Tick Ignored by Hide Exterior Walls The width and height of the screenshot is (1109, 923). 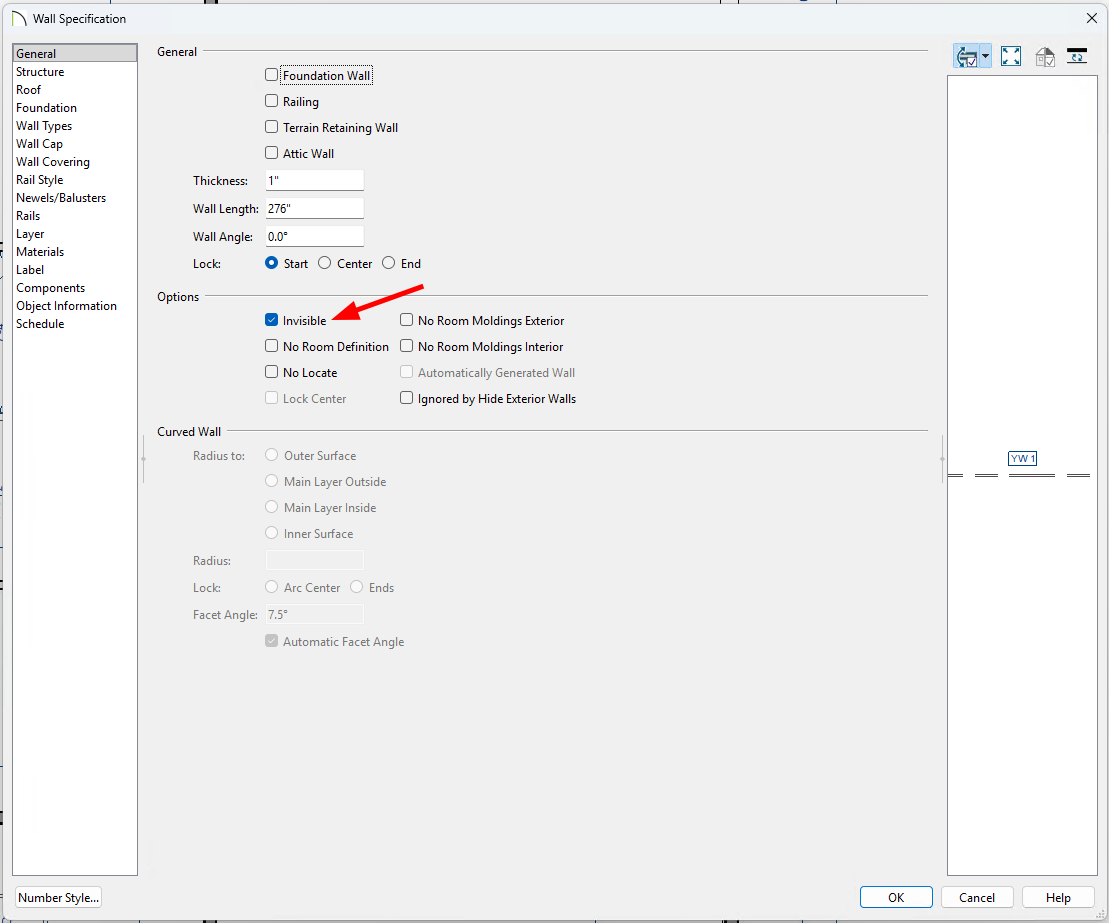click(x=406, y=399)
